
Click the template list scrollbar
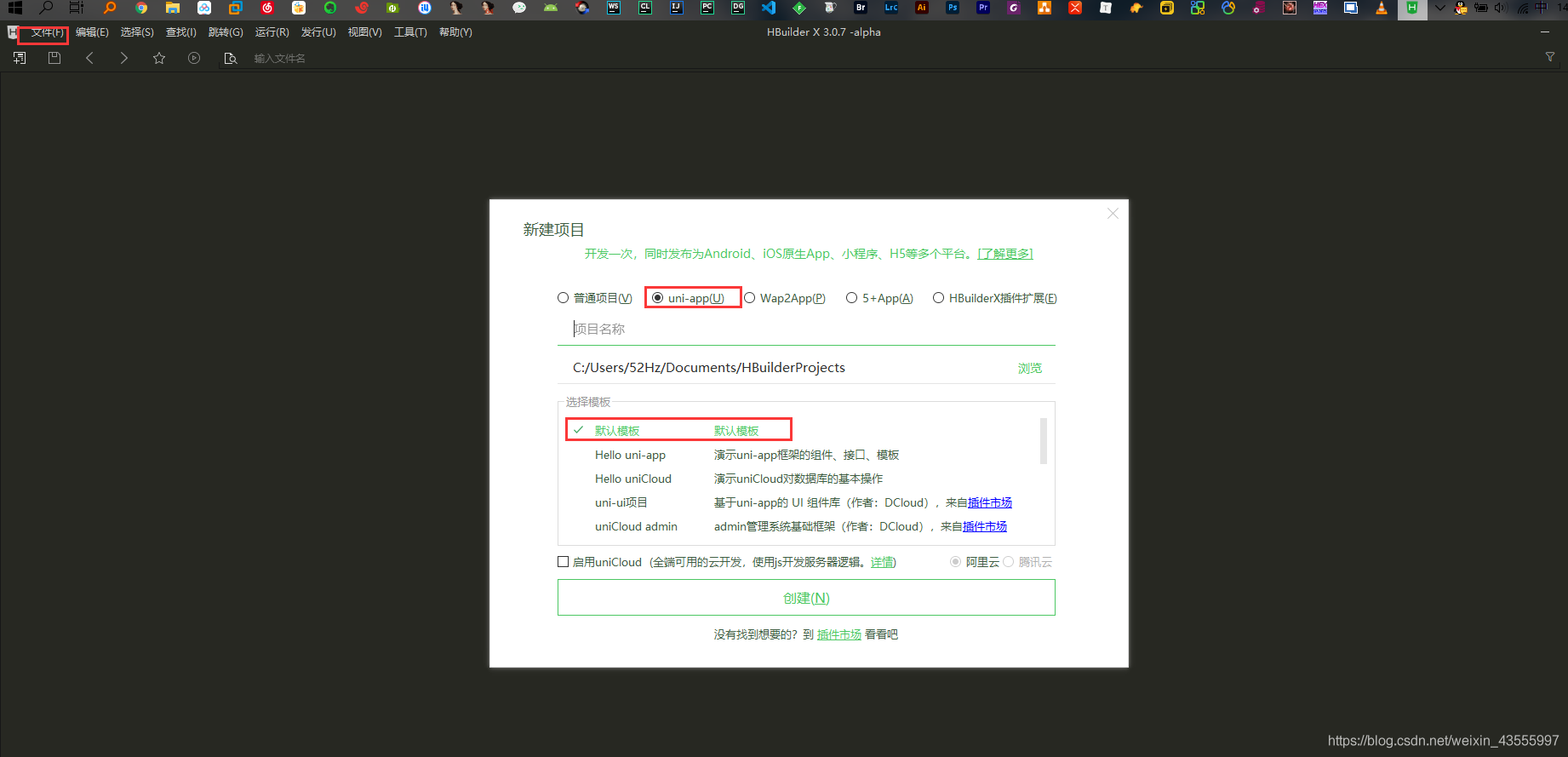[1044, 441]
